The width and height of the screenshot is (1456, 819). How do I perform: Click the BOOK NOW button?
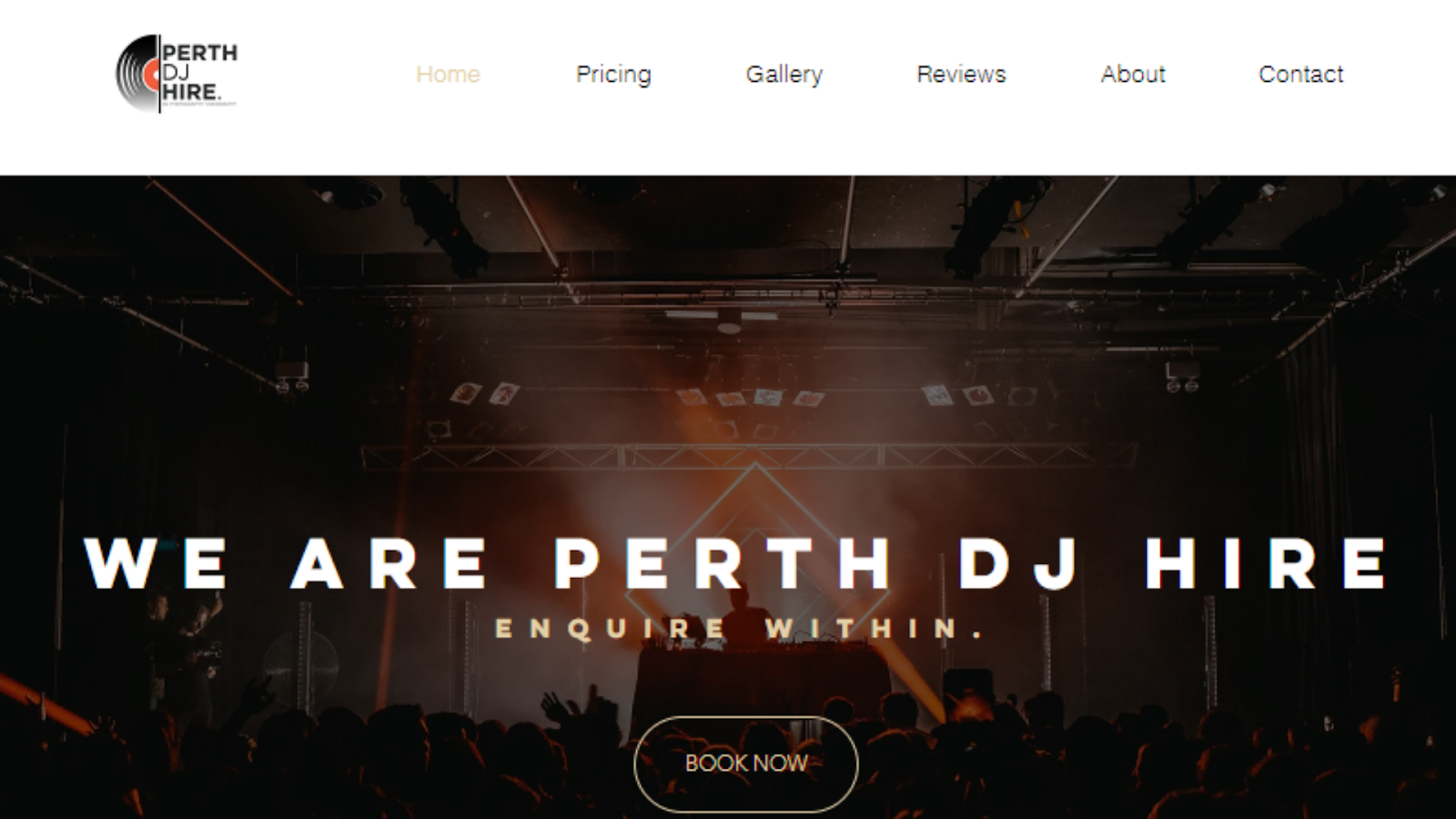[x=745, y=763]
